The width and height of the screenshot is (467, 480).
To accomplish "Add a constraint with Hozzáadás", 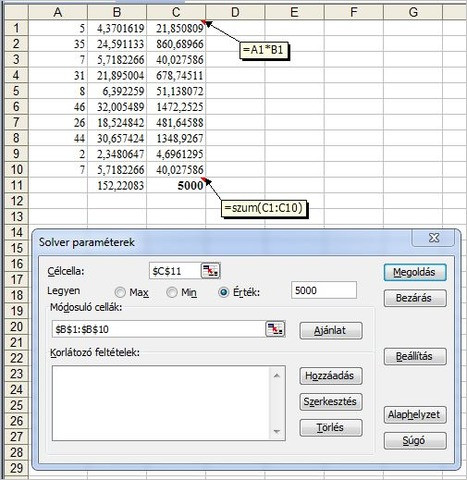I will tap(331, 376).
